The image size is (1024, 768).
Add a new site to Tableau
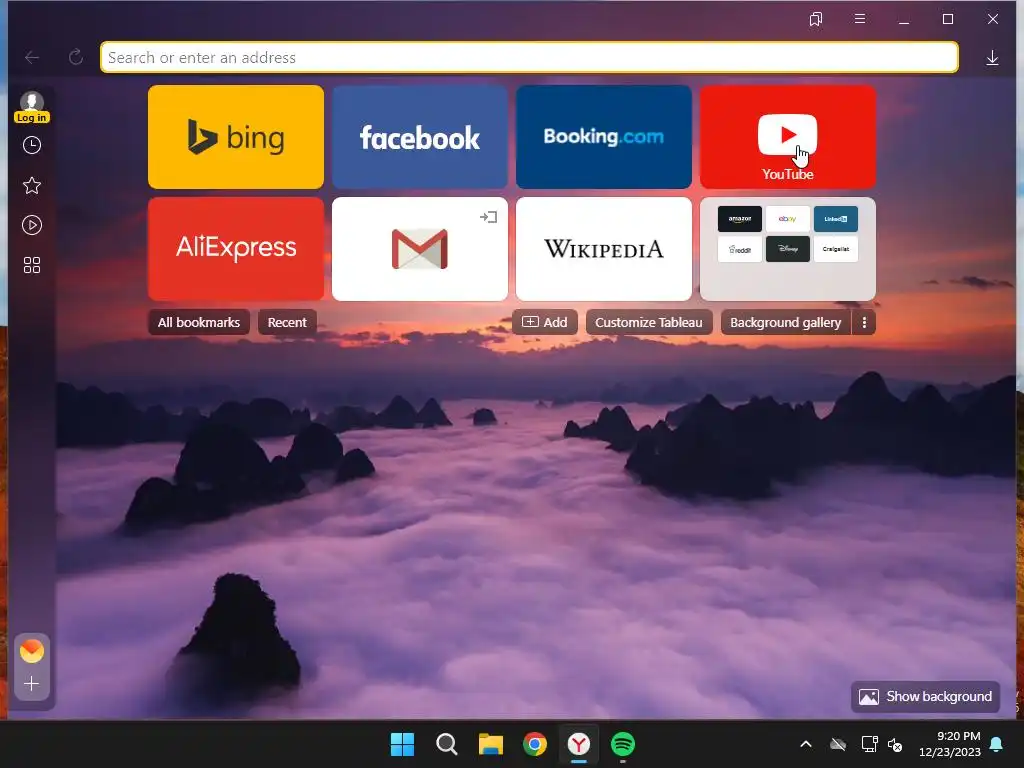[x=545, y=322]
